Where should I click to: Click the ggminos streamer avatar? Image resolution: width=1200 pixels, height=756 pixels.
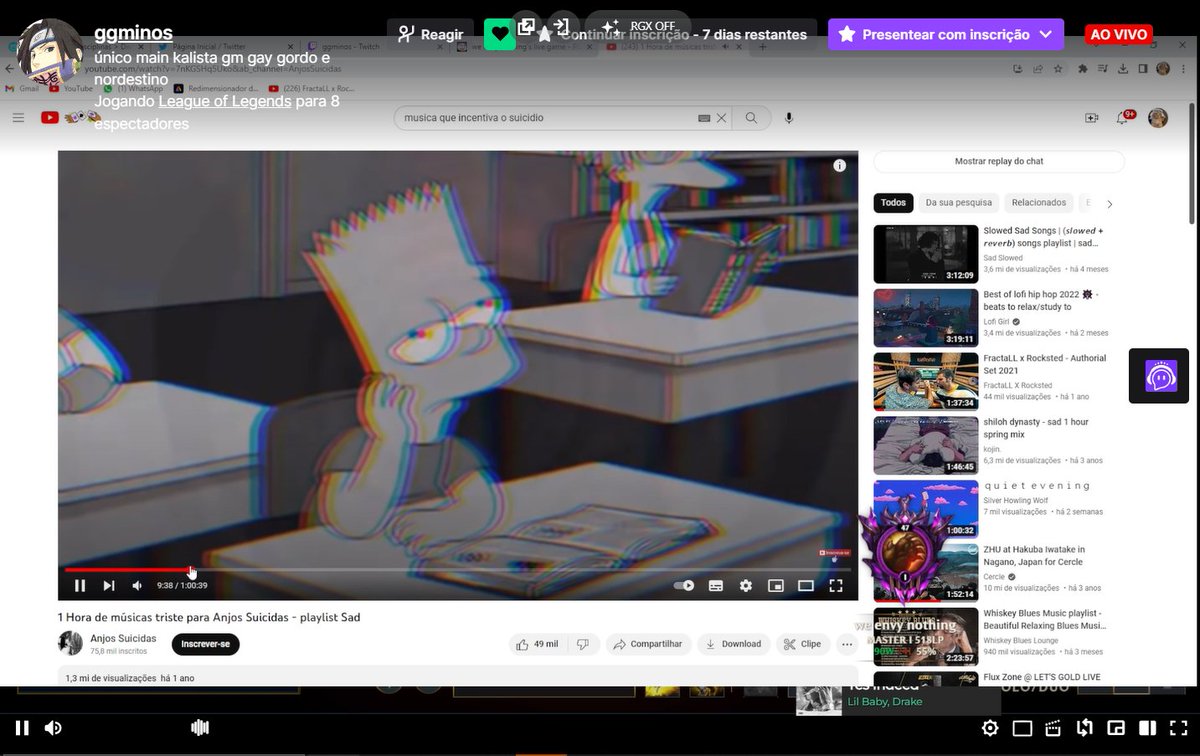pos(50,51)
